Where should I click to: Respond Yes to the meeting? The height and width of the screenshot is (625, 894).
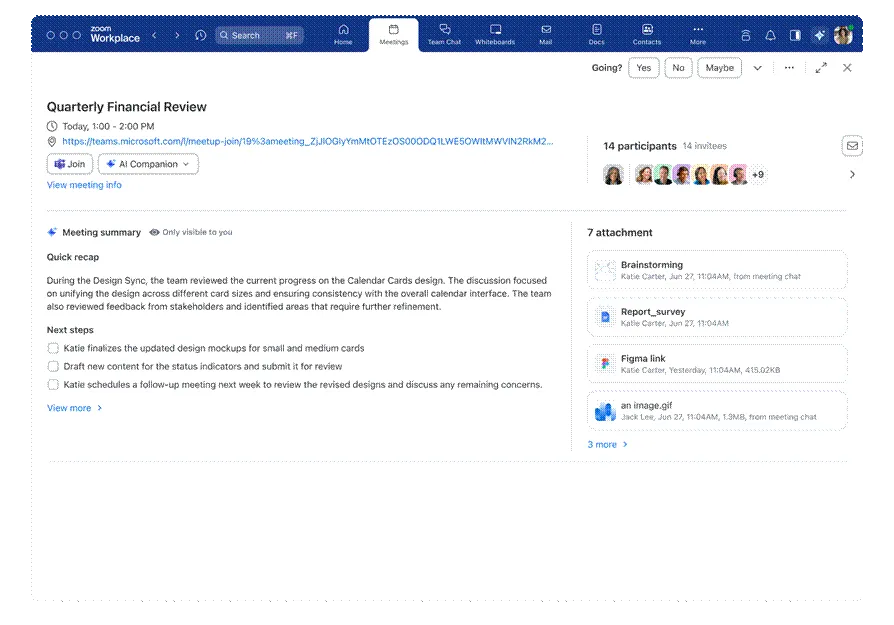tap(644, 68)
